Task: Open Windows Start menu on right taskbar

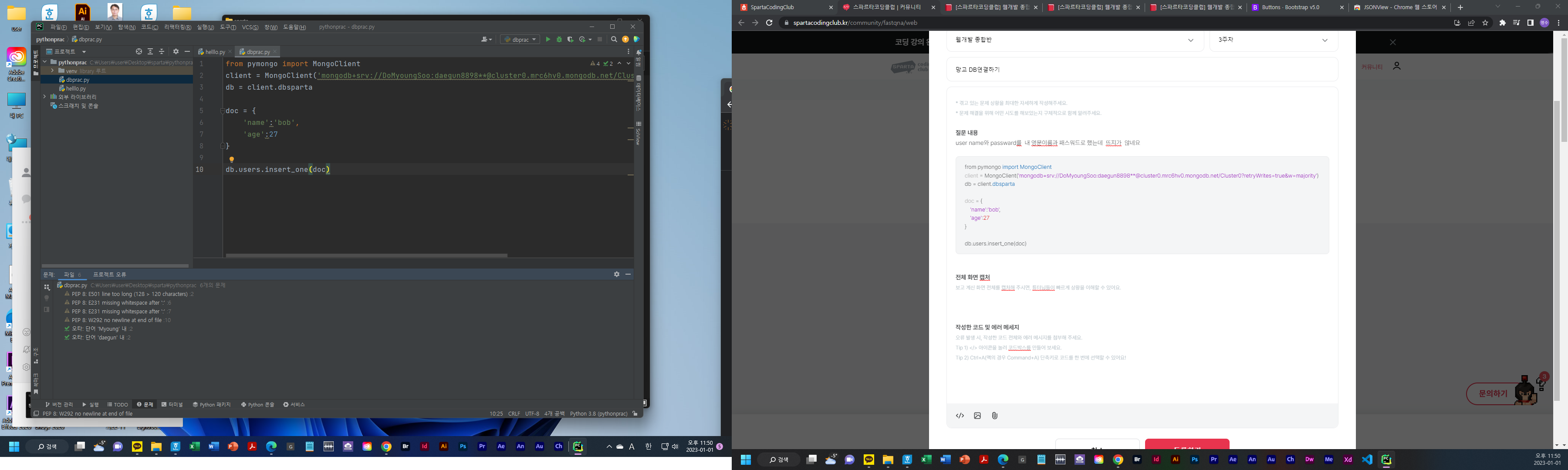Action: click(x=746, y=460)
